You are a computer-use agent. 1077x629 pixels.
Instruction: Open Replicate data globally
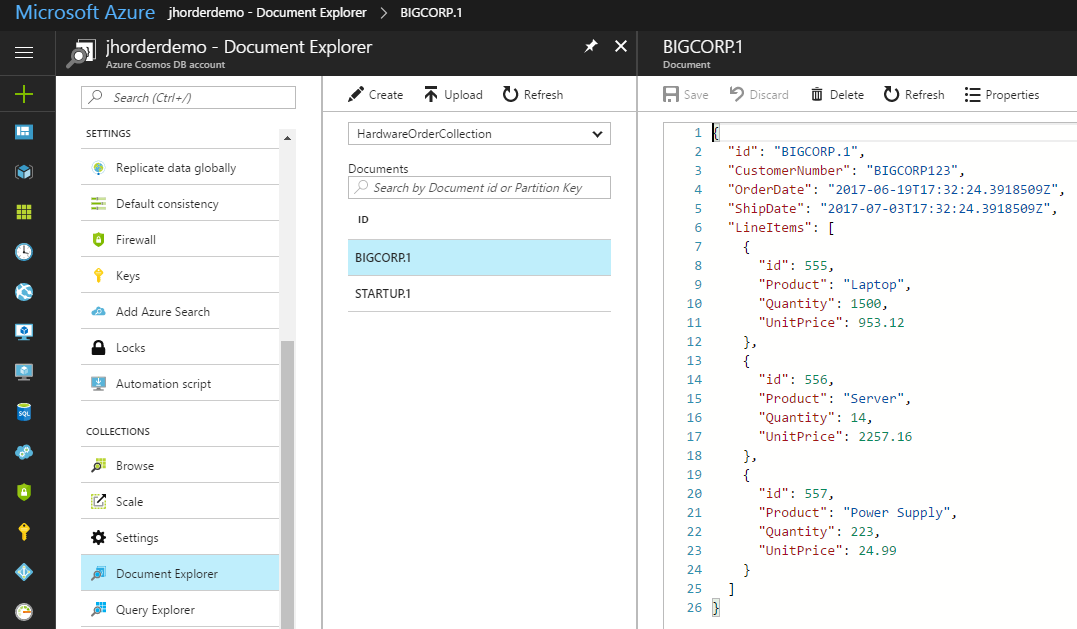coord(180,168)
